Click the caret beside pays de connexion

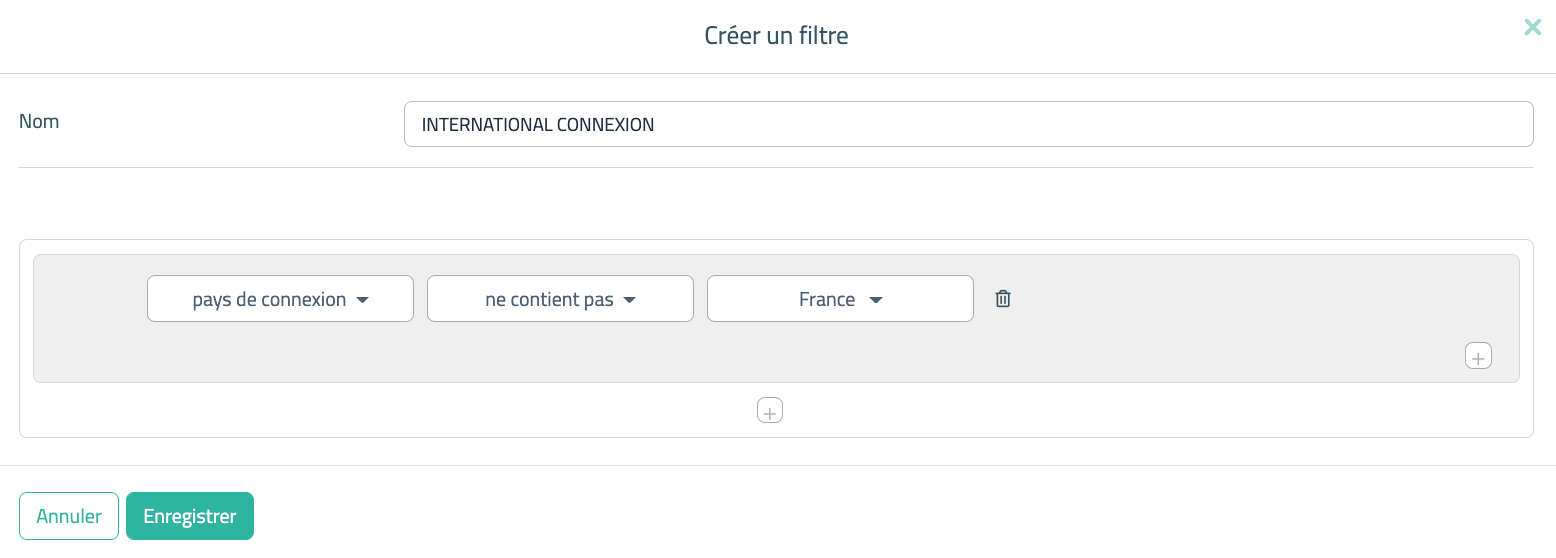363,300
